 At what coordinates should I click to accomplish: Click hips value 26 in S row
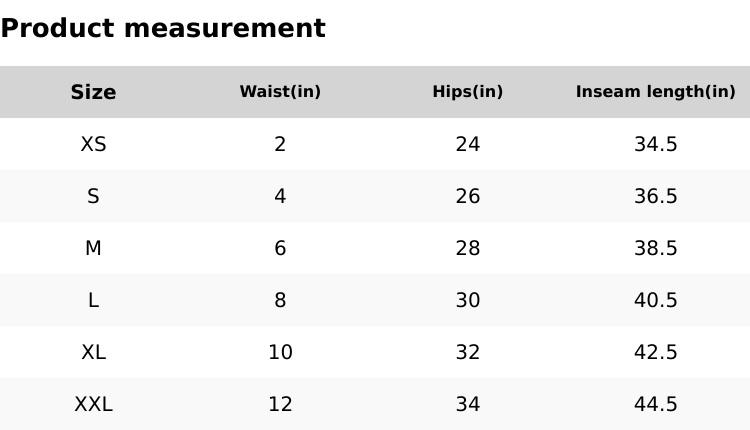click(x=468, y=196)
